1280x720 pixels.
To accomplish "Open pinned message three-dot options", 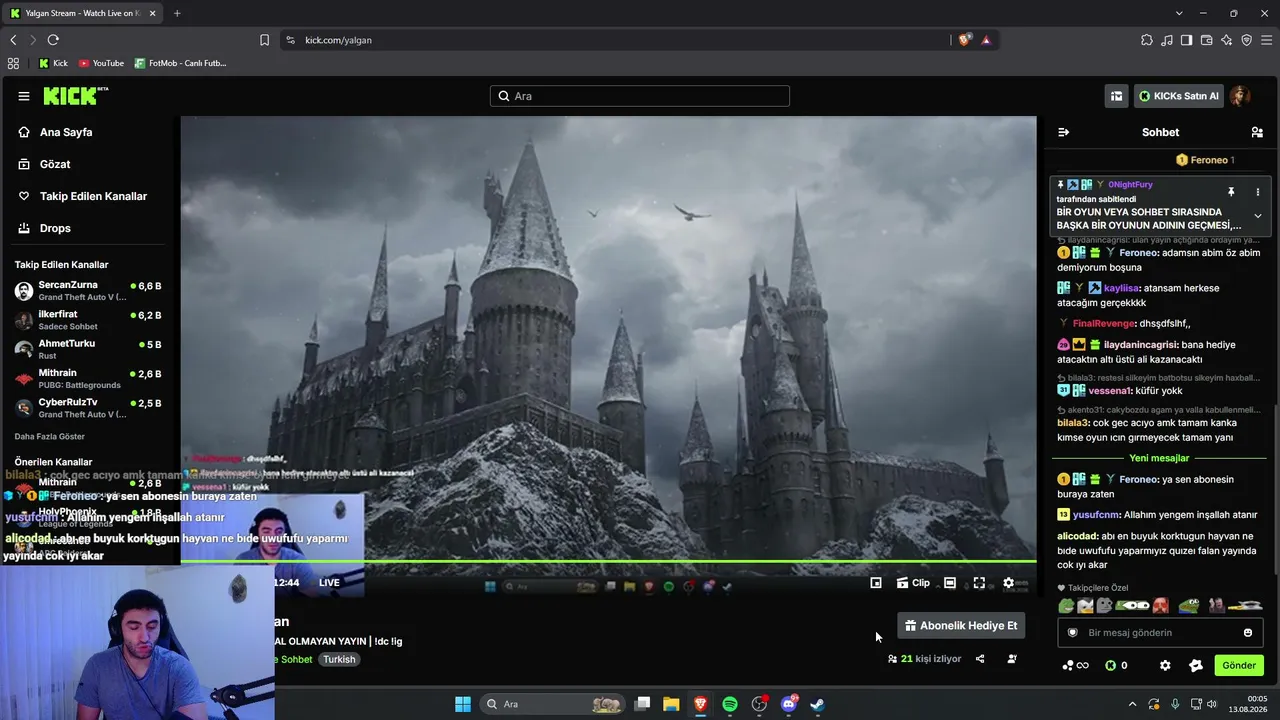I will click(1258, 192).
